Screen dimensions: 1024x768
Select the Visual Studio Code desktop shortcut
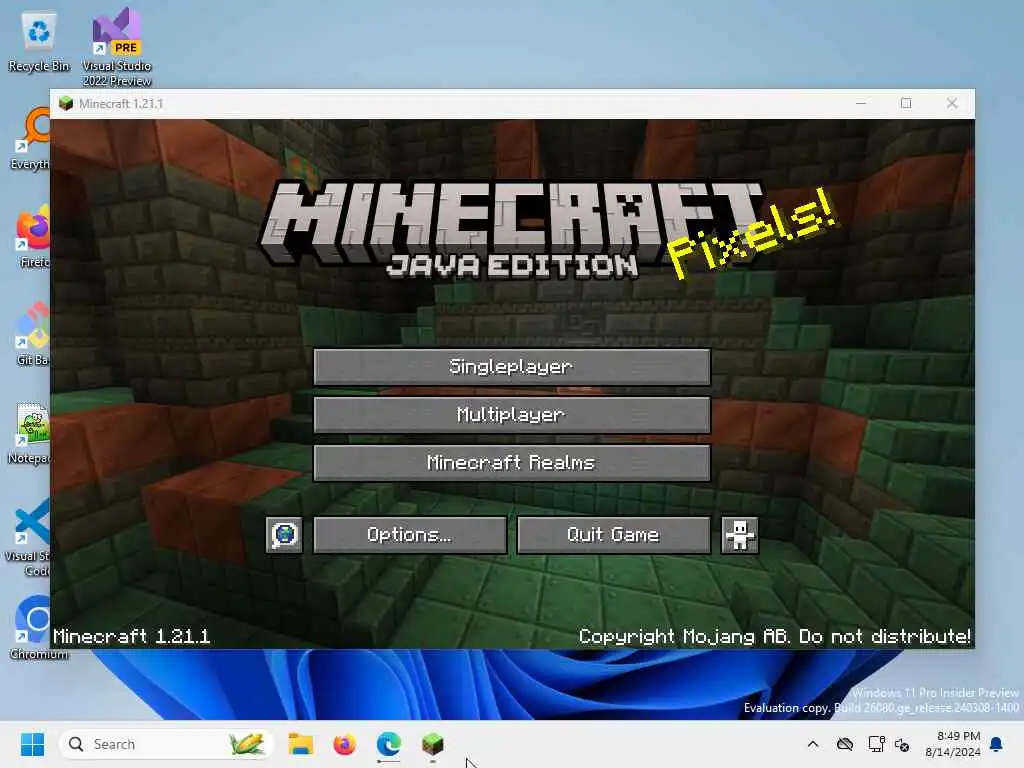pos(29,537)
